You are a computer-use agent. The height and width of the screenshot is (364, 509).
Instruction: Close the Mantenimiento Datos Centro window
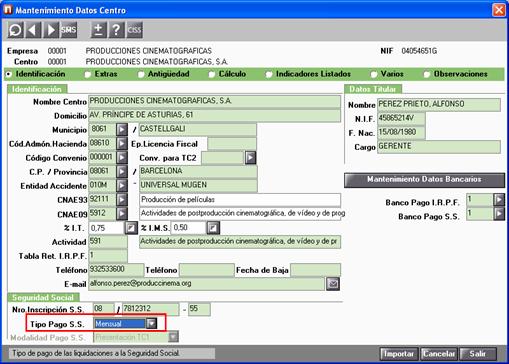coord(499,10)
